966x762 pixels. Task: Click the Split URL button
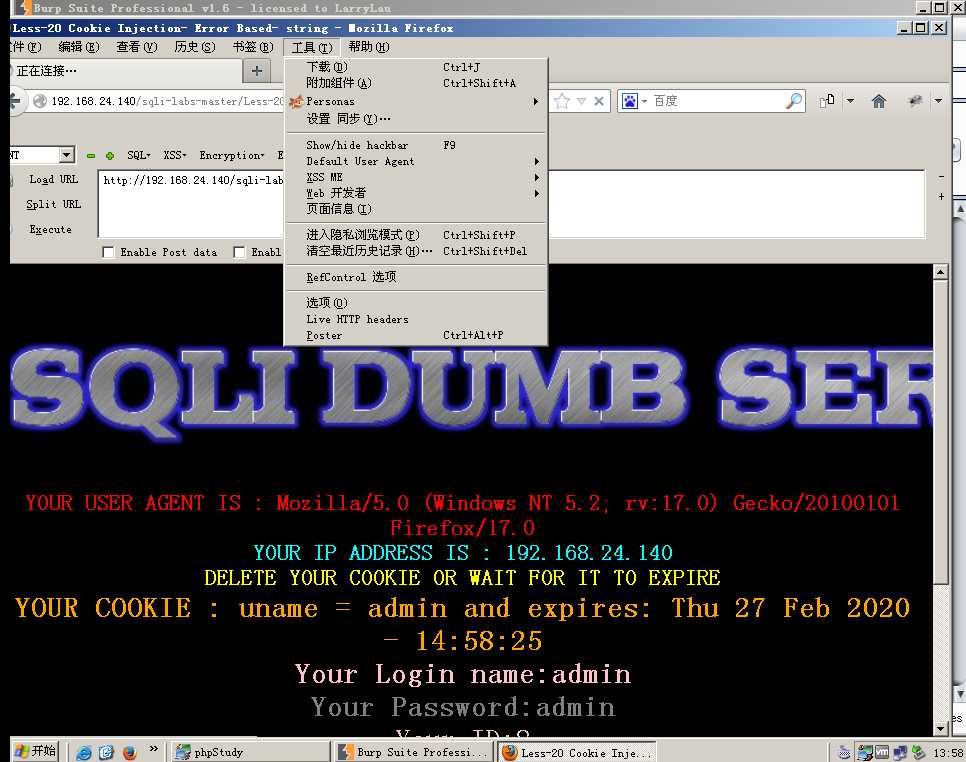pyautogui.click(x=53, y=205)
